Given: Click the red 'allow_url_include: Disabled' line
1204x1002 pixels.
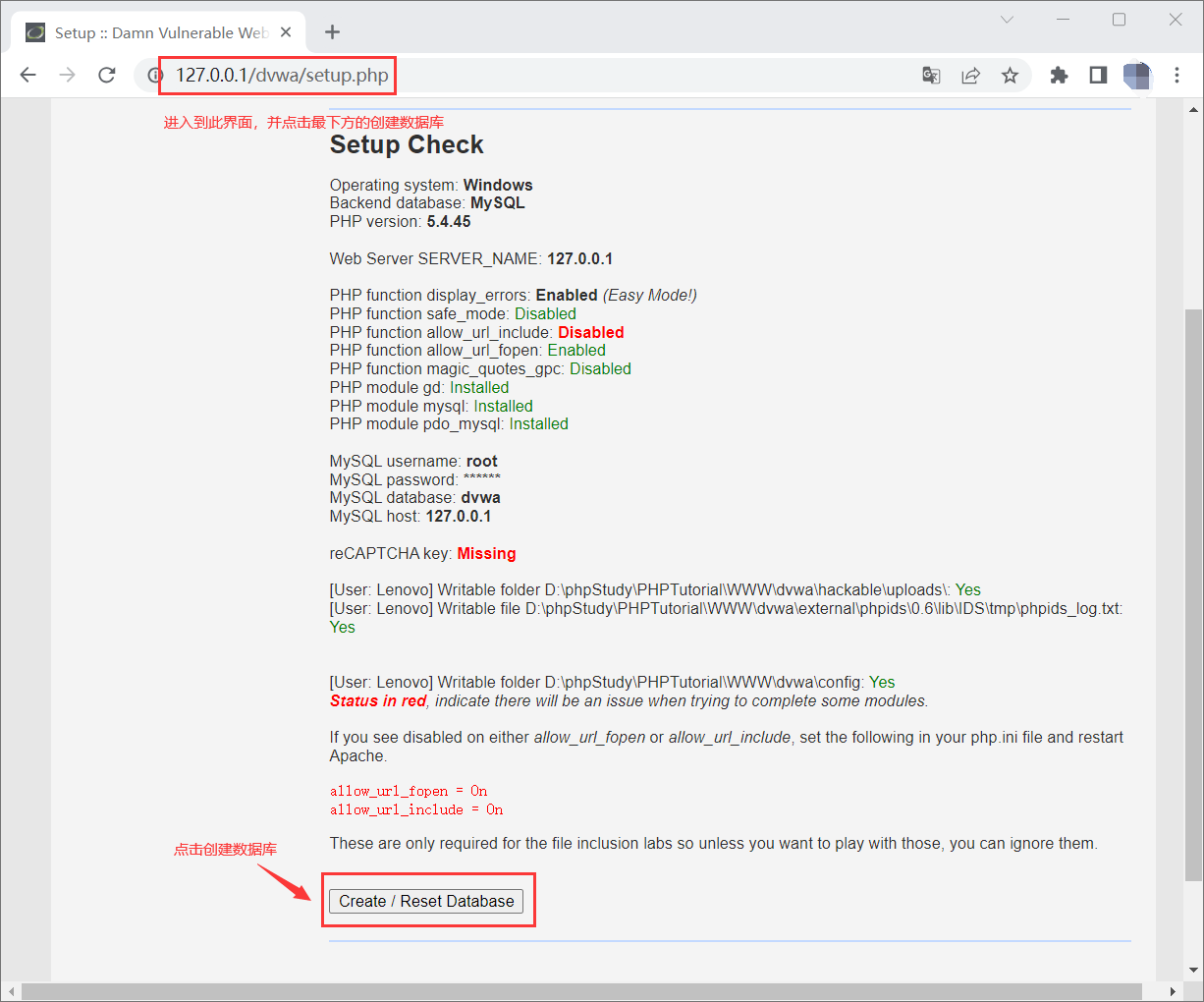Looking at the screenshot, I should coord(477,332).
